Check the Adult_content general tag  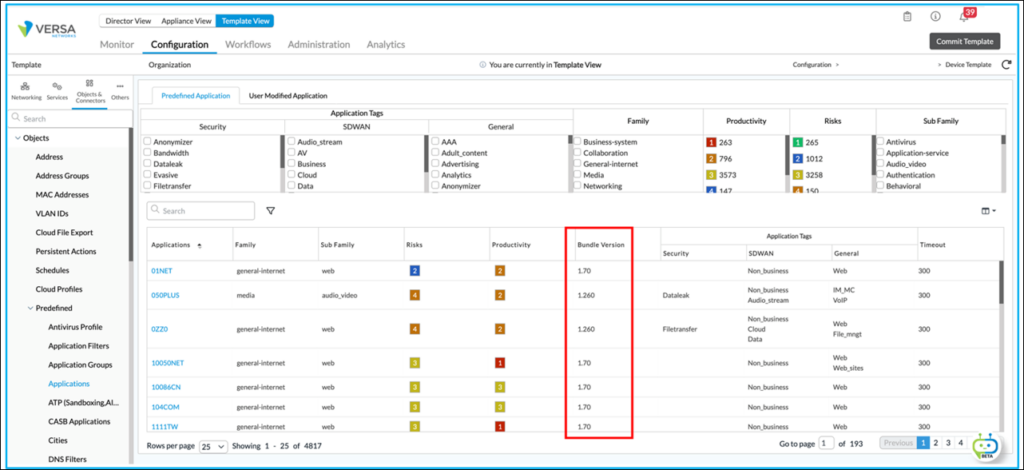[435, 153]
